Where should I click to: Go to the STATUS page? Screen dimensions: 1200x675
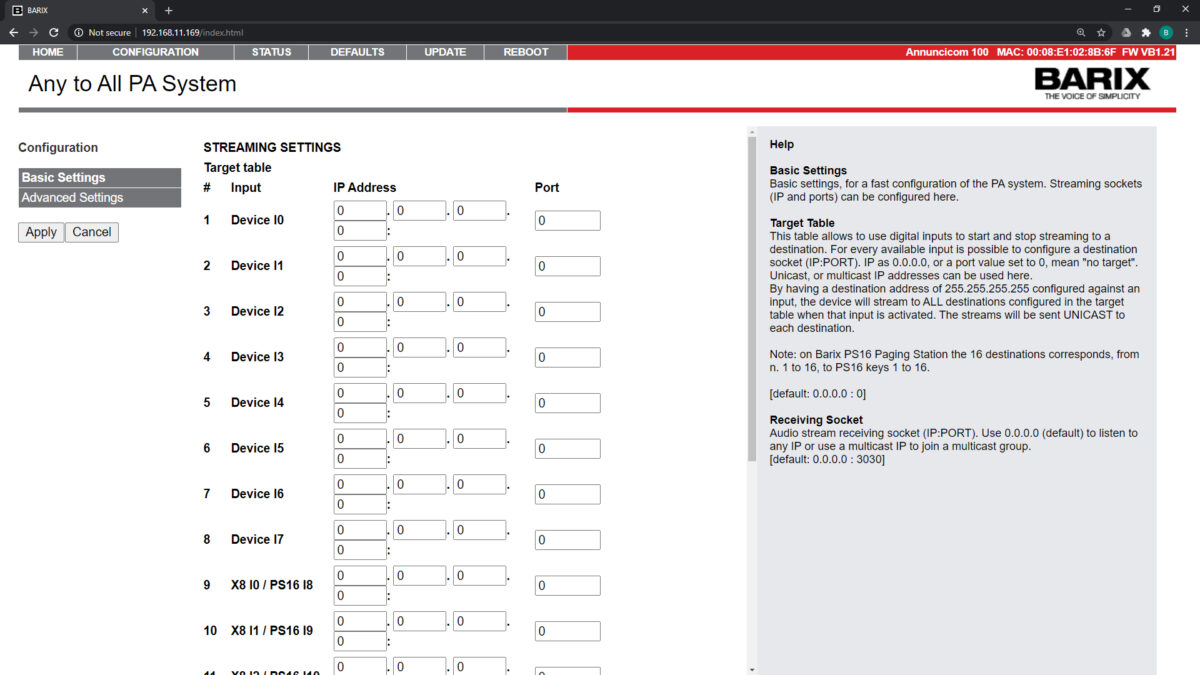[271, 52]
